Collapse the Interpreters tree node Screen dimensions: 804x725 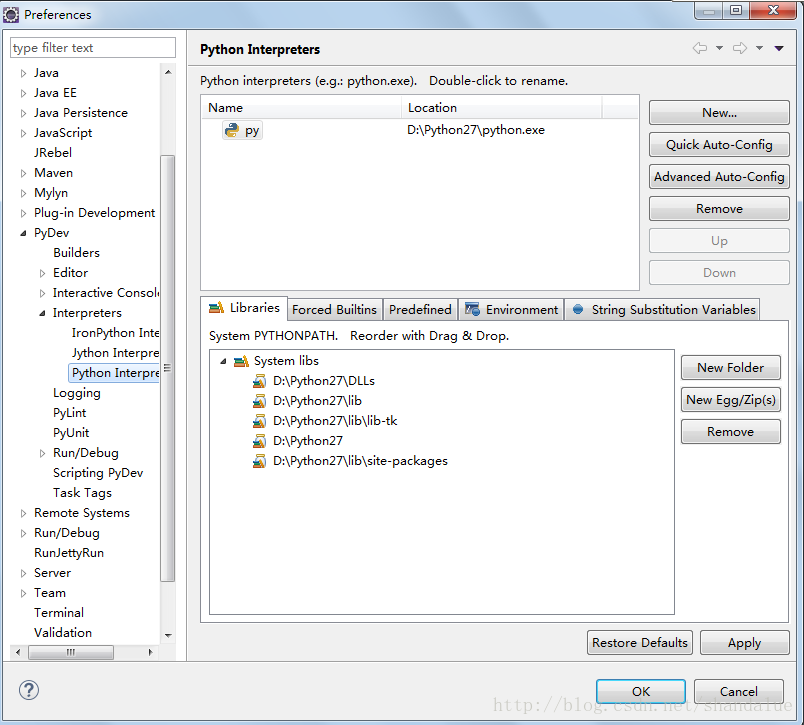(x=42, y=313)
